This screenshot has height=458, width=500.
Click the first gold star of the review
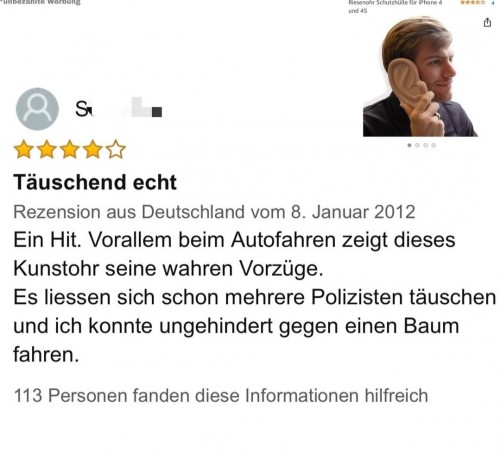coord(23,149)
